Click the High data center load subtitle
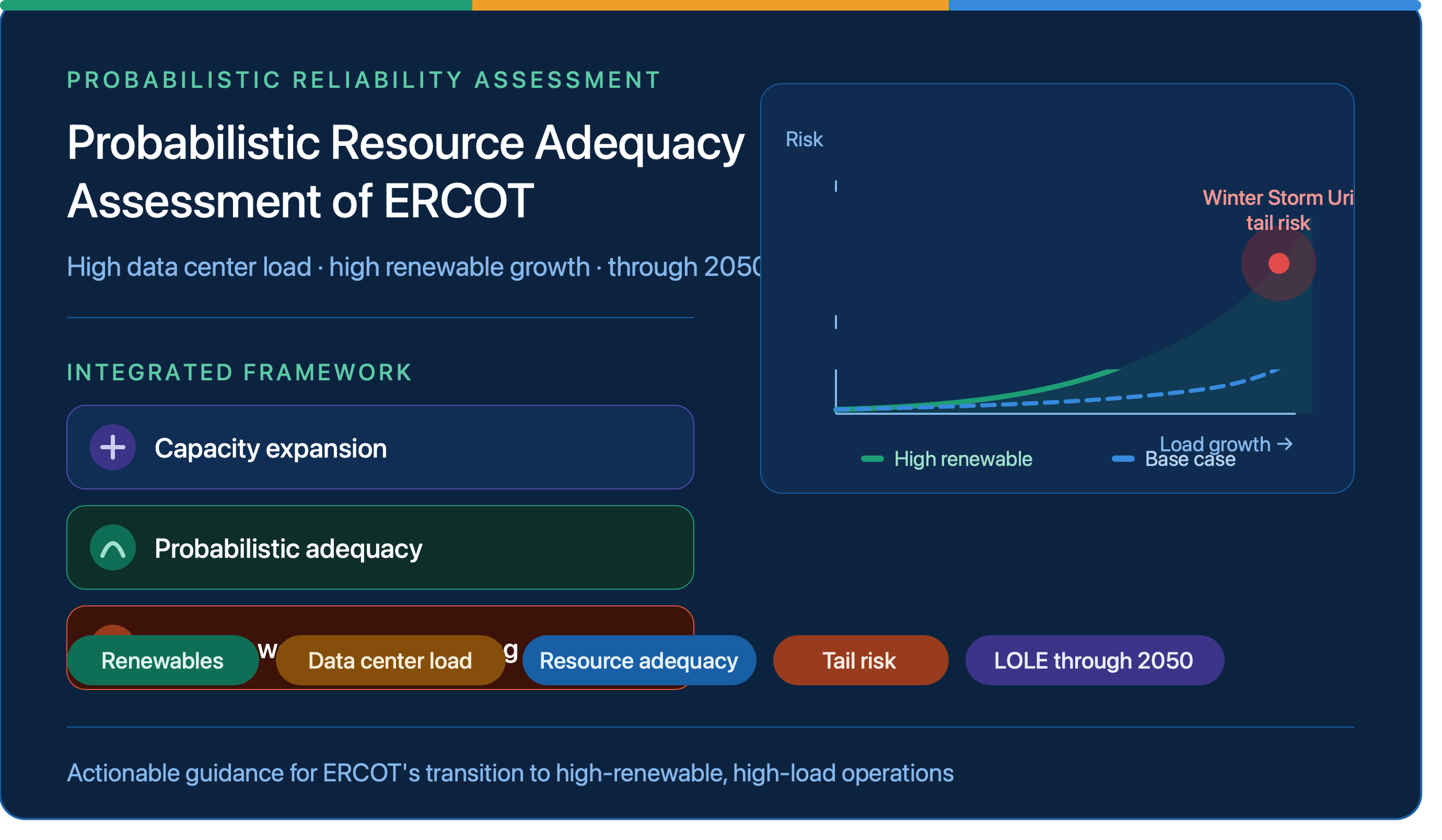Screen dimensions: 1442x840 click(414, 266)
